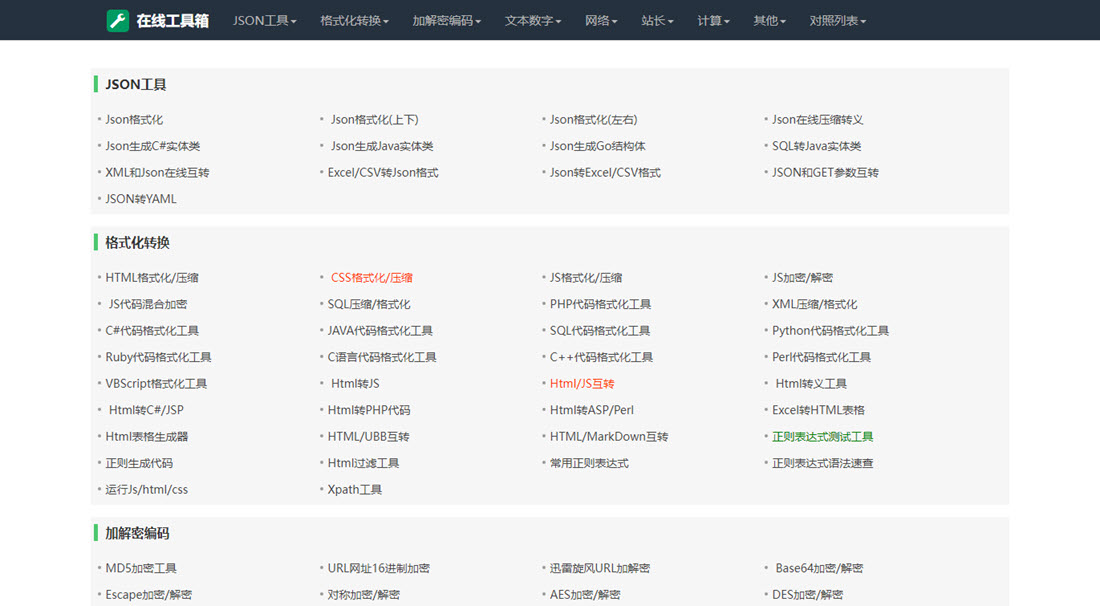
Task: Open the Json格式化(上下) tool link
Action: 374,119
